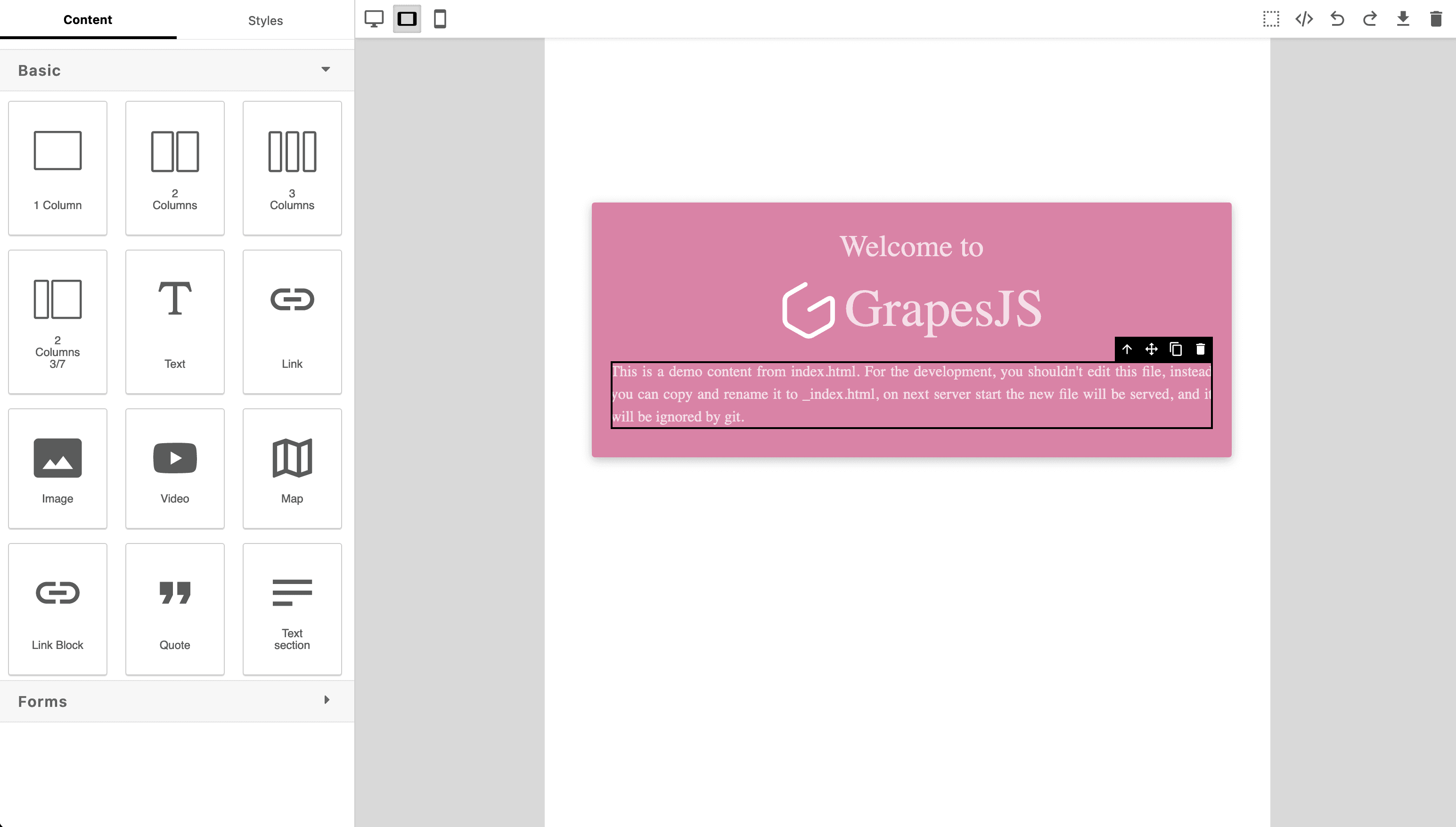
Task: Open the Styles tab
Action: 265,20
